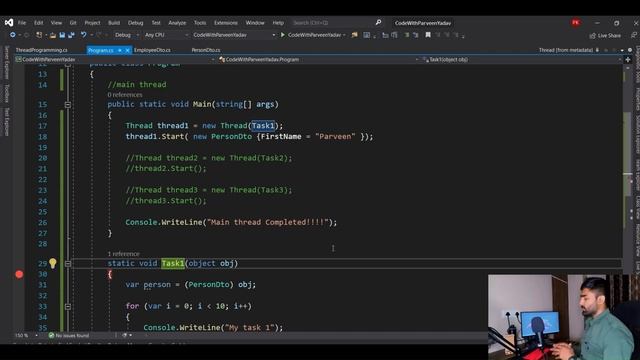Open the Edit menu

(x=38, y=23)
